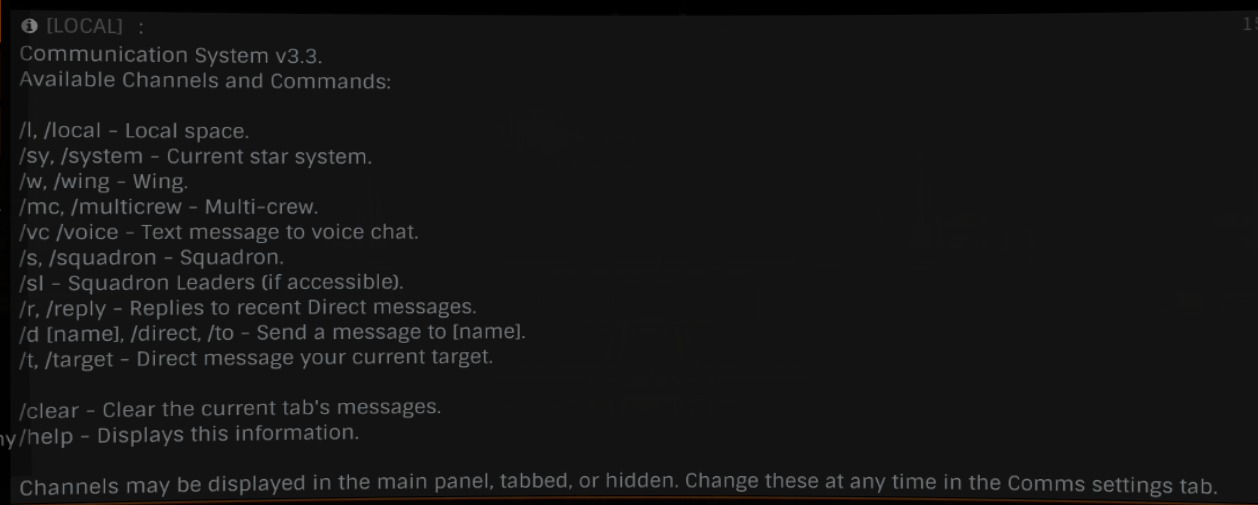1258x505 pixels.
Task: Click the /w, /wing Wing entry
Action: (103, 182)
